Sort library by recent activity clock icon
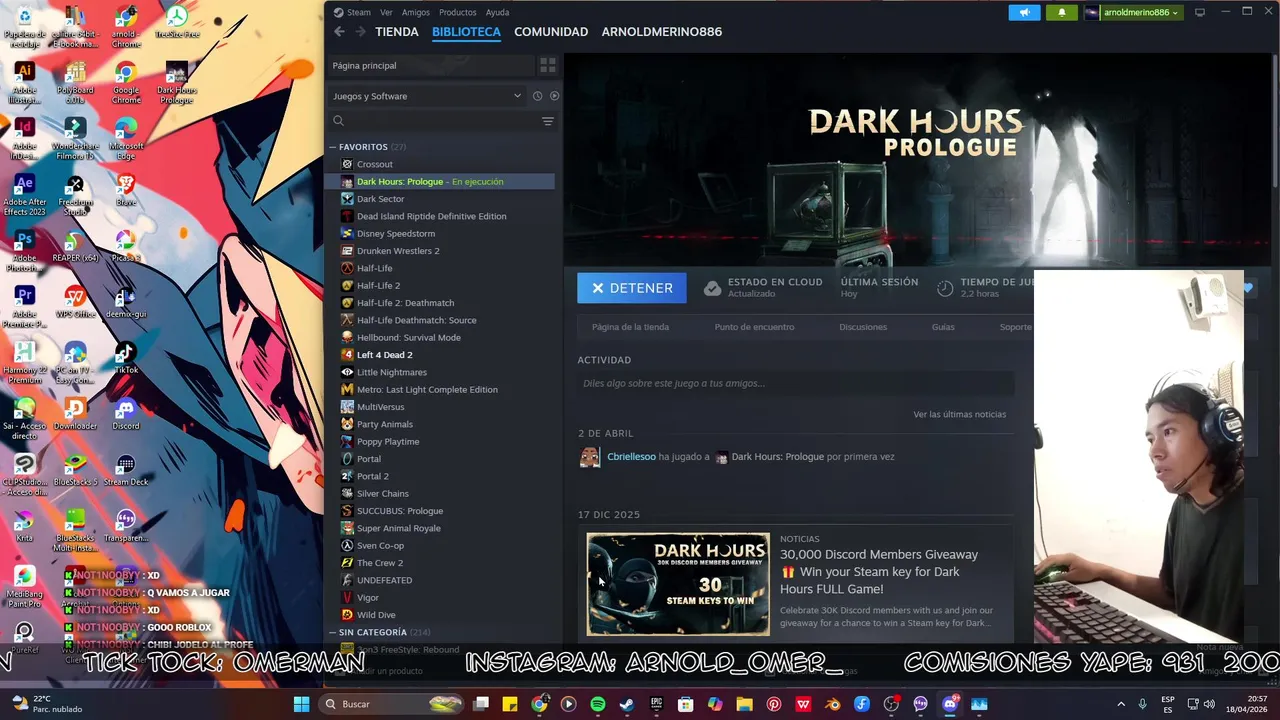 pyautogui.click(x=537, y=96)
